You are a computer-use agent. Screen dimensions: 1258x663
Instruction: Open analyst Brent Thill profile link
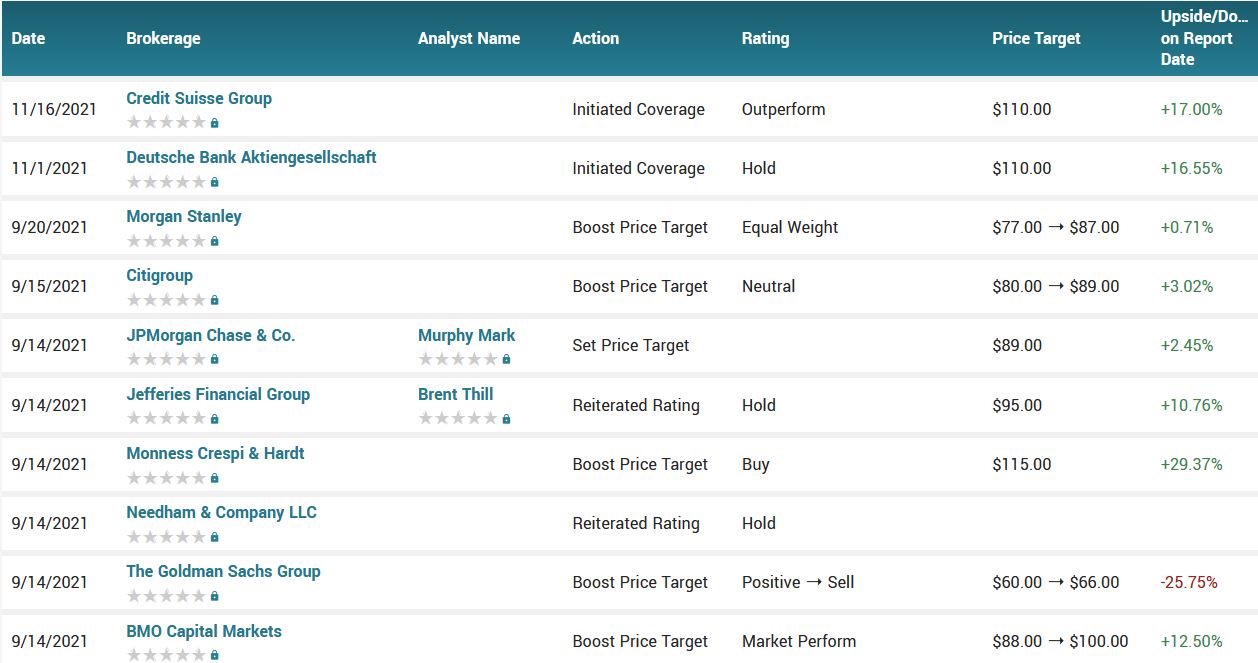(x=456, y=394)
